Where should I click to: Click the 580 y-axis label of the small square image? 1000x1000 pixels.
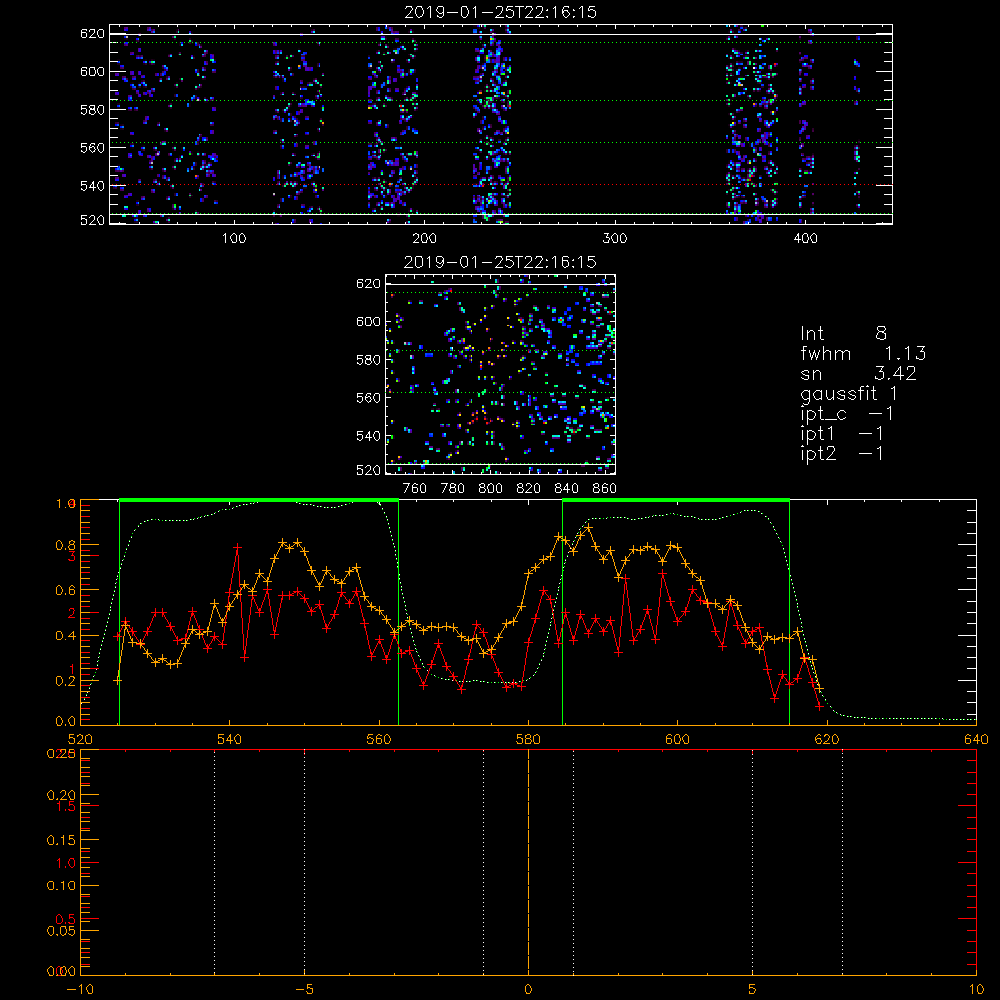pos(368,360)
